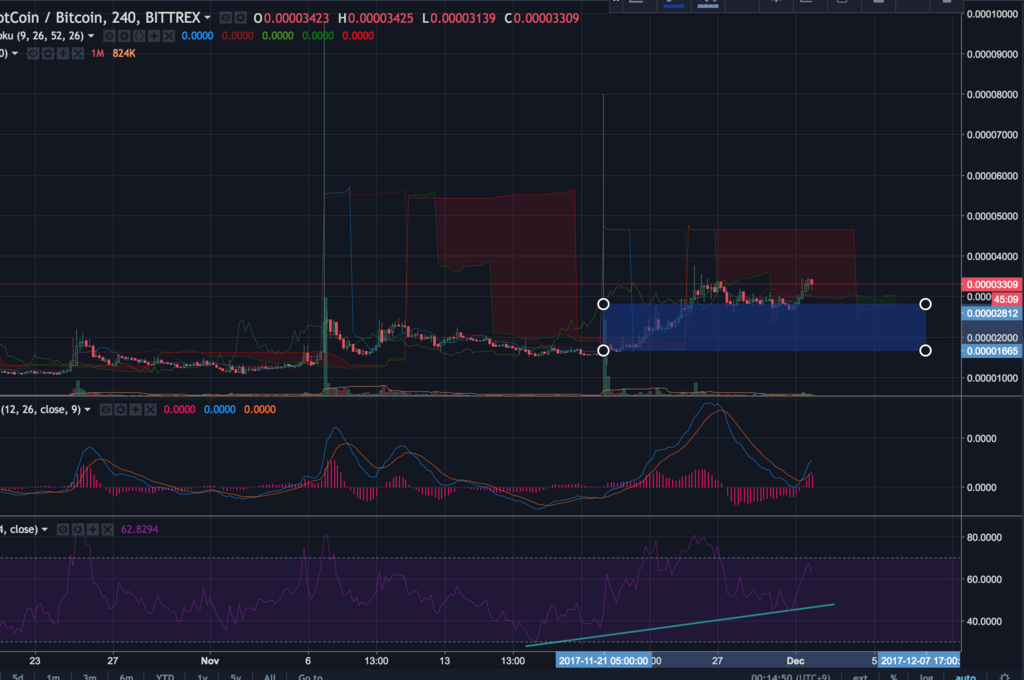Toggle auto scale mode
This screenshot has width=1024, height=680.
pyautogui.click(x=965, y=676)
